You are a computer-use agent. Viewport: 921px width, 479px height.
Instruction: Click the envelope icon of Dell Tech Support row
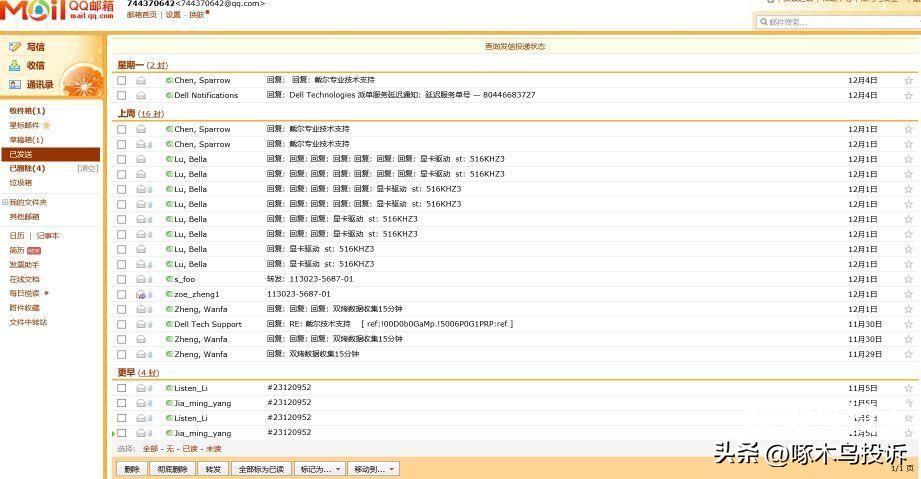pos(141,324)
